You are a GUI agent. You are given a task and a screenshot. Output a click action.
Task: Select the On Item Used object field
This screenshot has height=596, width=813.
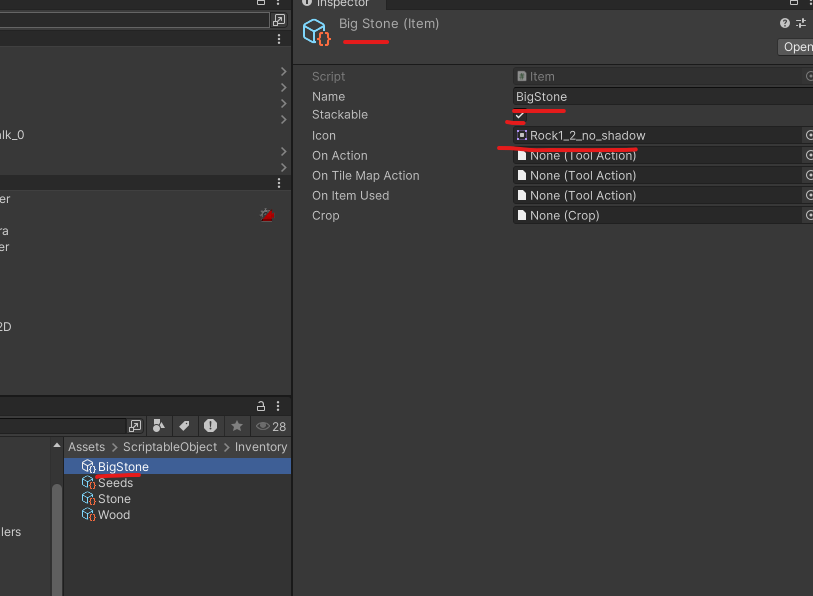pyautogui.click(x=657, y=196)
